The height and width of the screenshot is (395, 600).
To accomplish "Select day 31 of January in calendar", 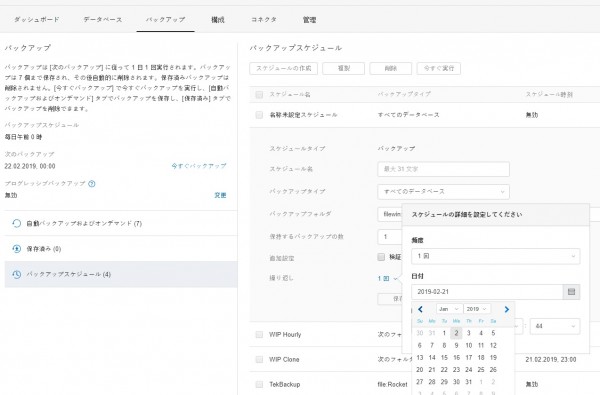I will [469, 382].
